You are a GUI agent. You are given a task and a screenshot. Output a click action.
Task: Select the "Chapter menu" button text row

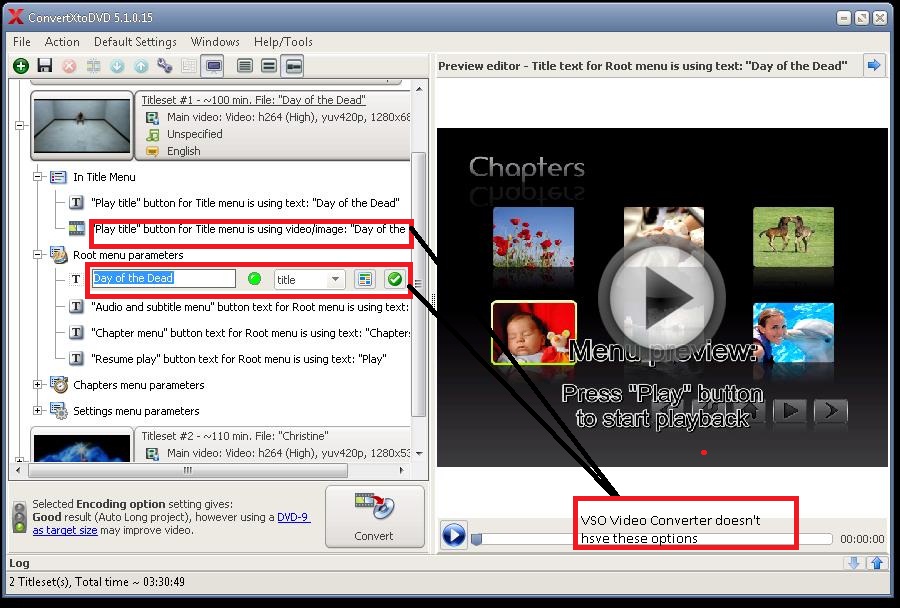tap(250, 333)
